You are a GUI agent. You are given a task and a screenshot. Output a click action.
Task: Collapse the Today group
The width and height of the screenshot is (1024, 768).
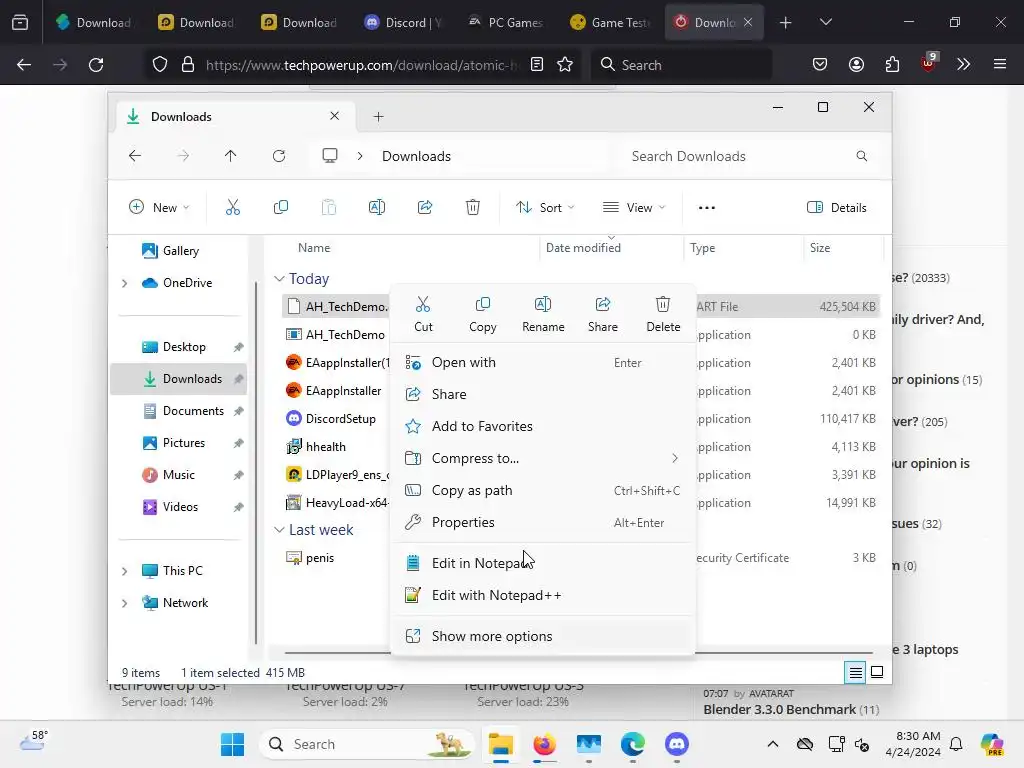279,279
